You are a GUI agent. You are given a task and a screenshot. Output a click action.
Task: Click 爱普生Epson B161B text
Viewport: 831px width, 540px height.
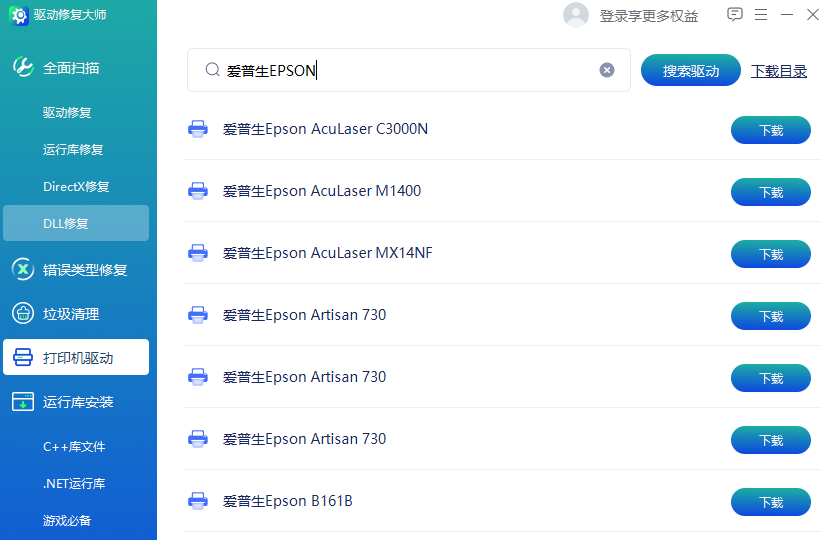pyautogui.click(x=287, y=501)
